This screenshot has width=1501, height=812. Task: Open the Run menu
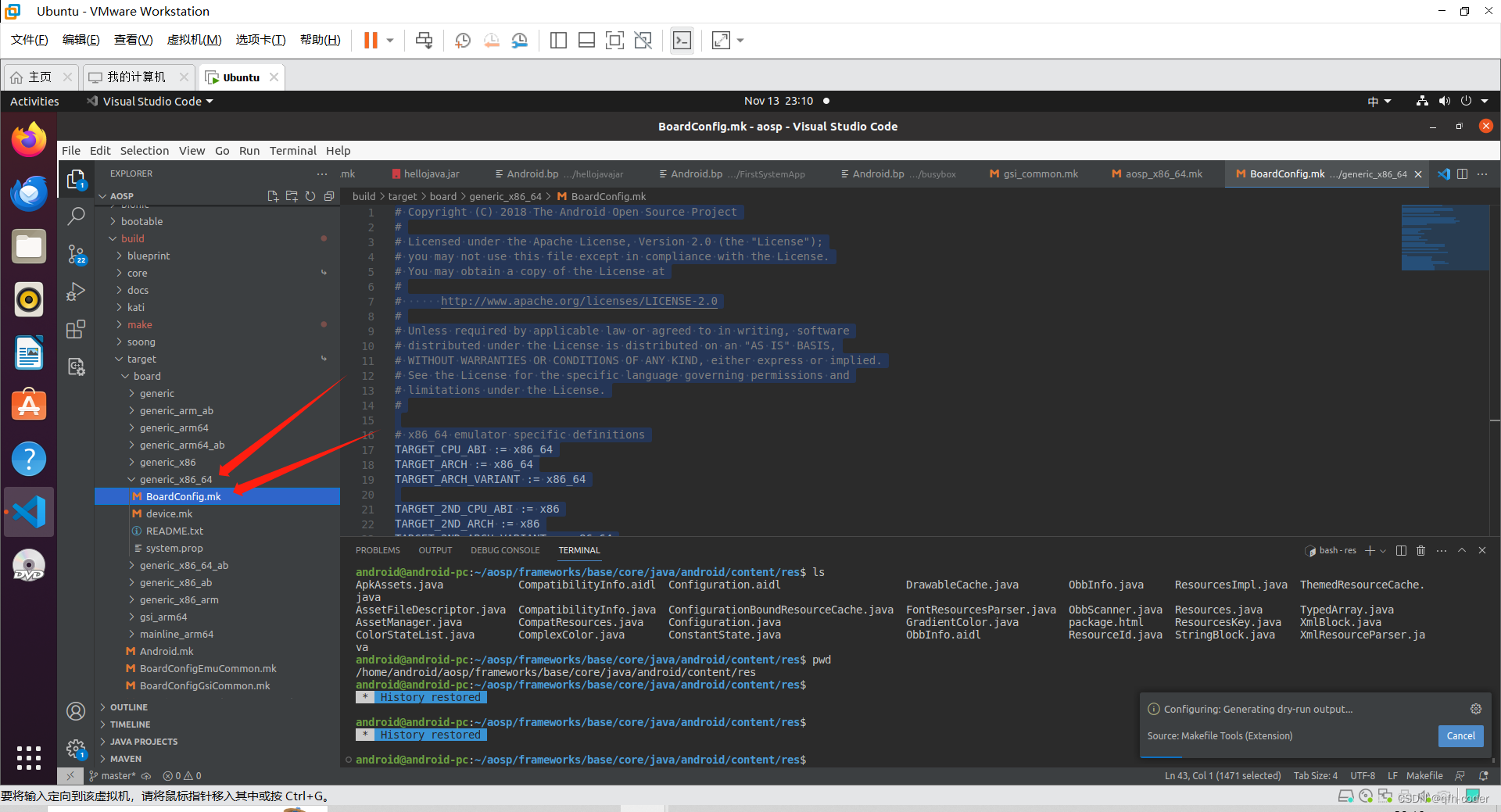(249, 151)
